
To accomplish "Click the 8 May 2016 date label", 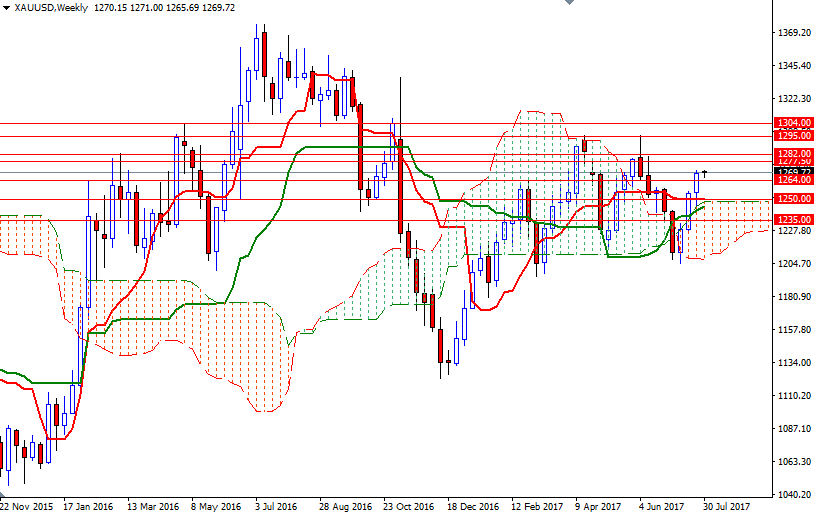I will [216, 507].
